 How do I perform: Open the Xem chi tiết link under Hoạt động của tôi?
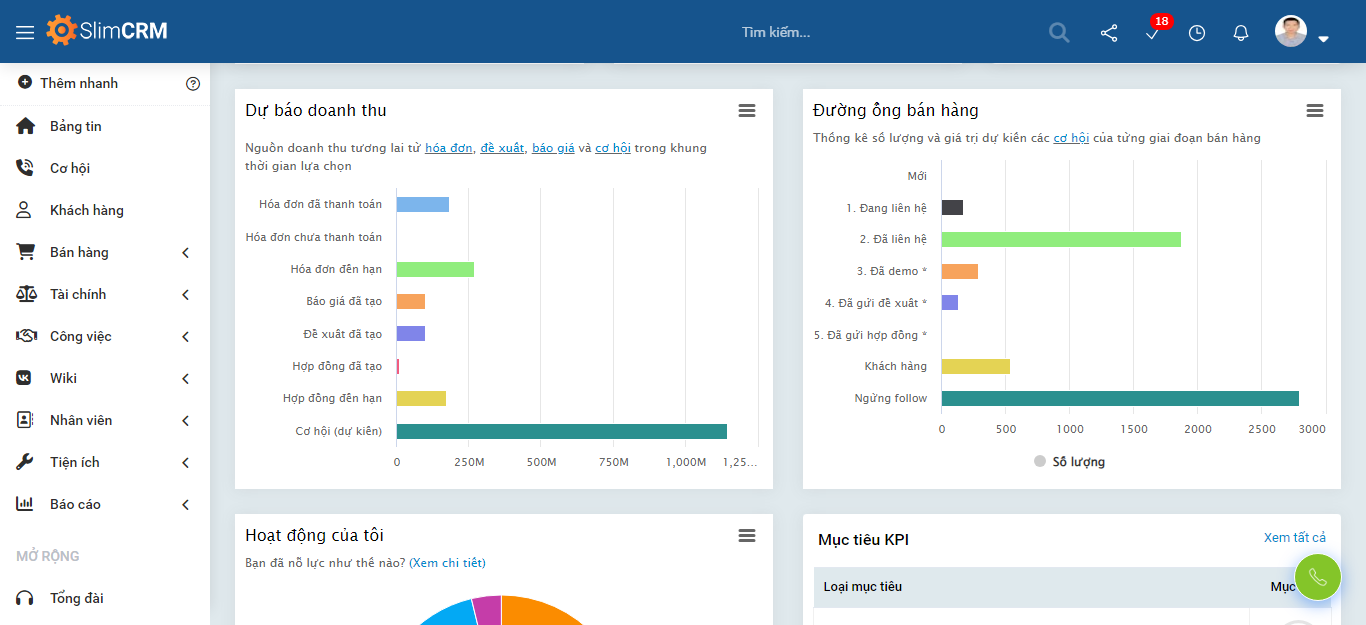[450, 562]
